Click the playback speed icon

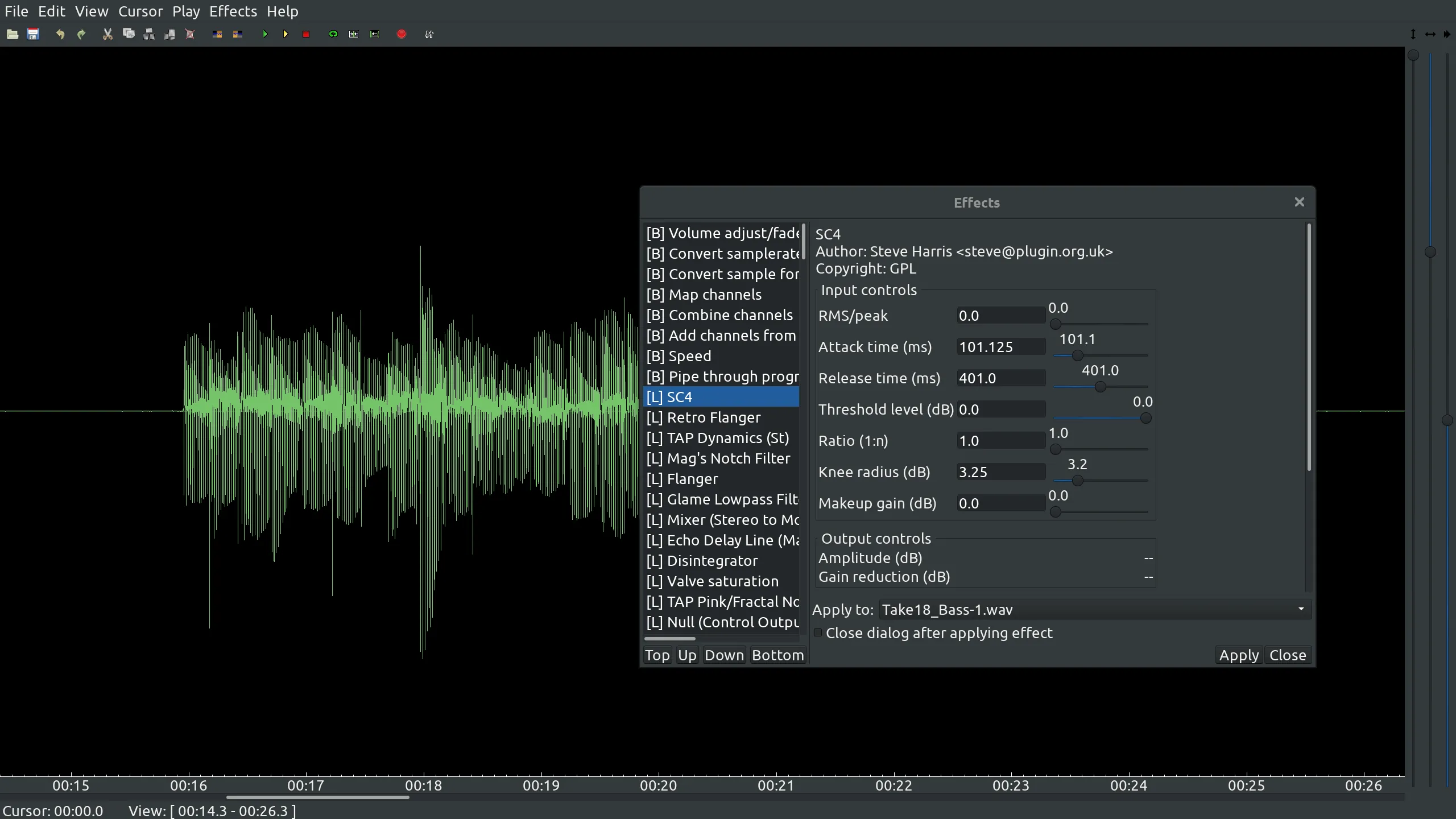pyautogui.click(x=1447, y=34)
